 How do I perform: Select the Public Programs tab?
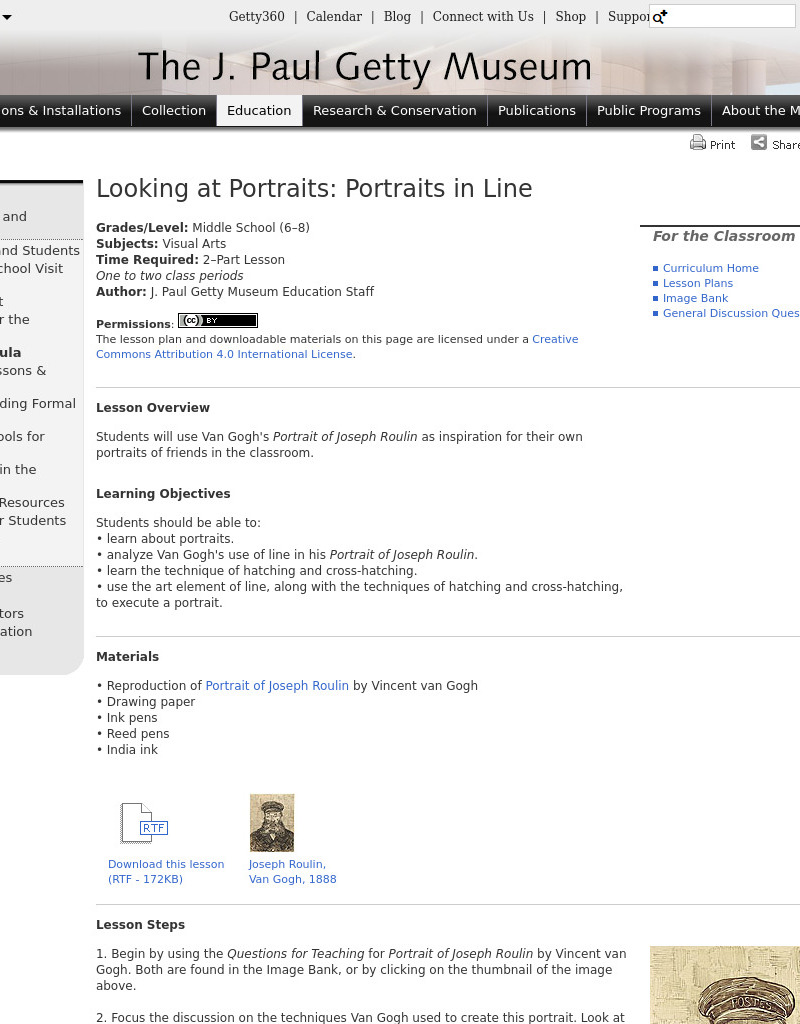coord(648,111)
